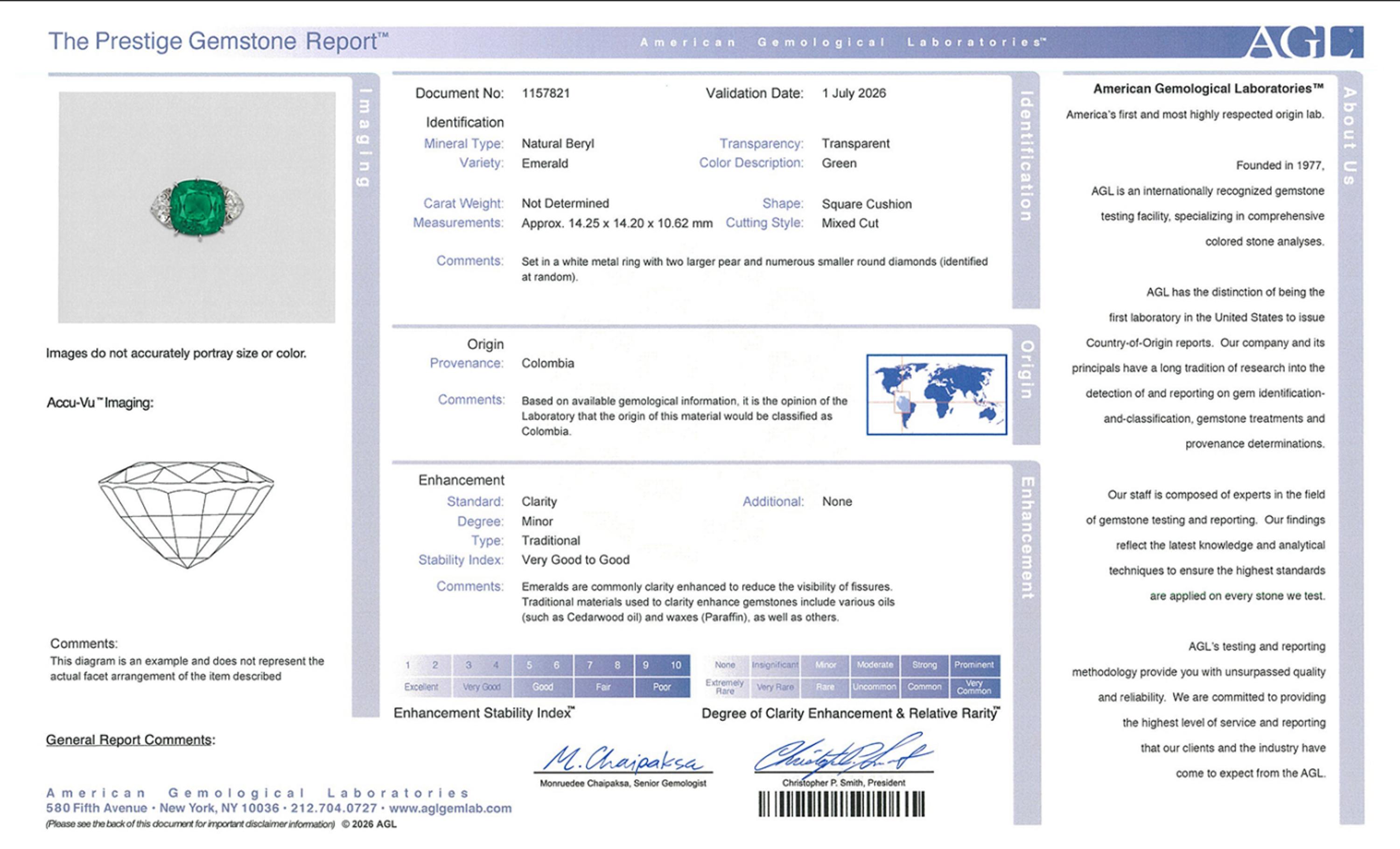Viewport: 1400px width, 849px height.
Task: Select document number 1157821
Action: point(546,93)
